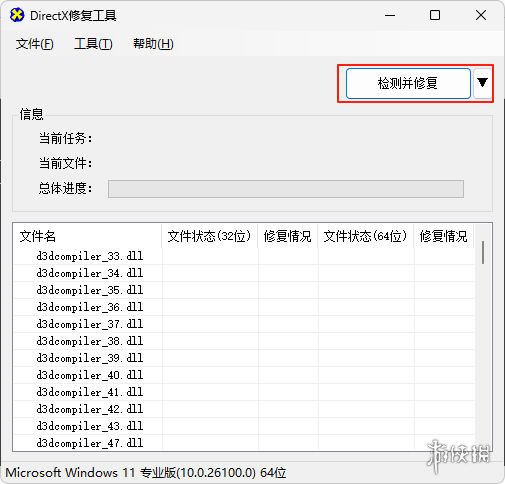Select the first 修复情况 column header
Image resolution: width=505 pixels, height=484 pixels.
[x=287, y=236]
